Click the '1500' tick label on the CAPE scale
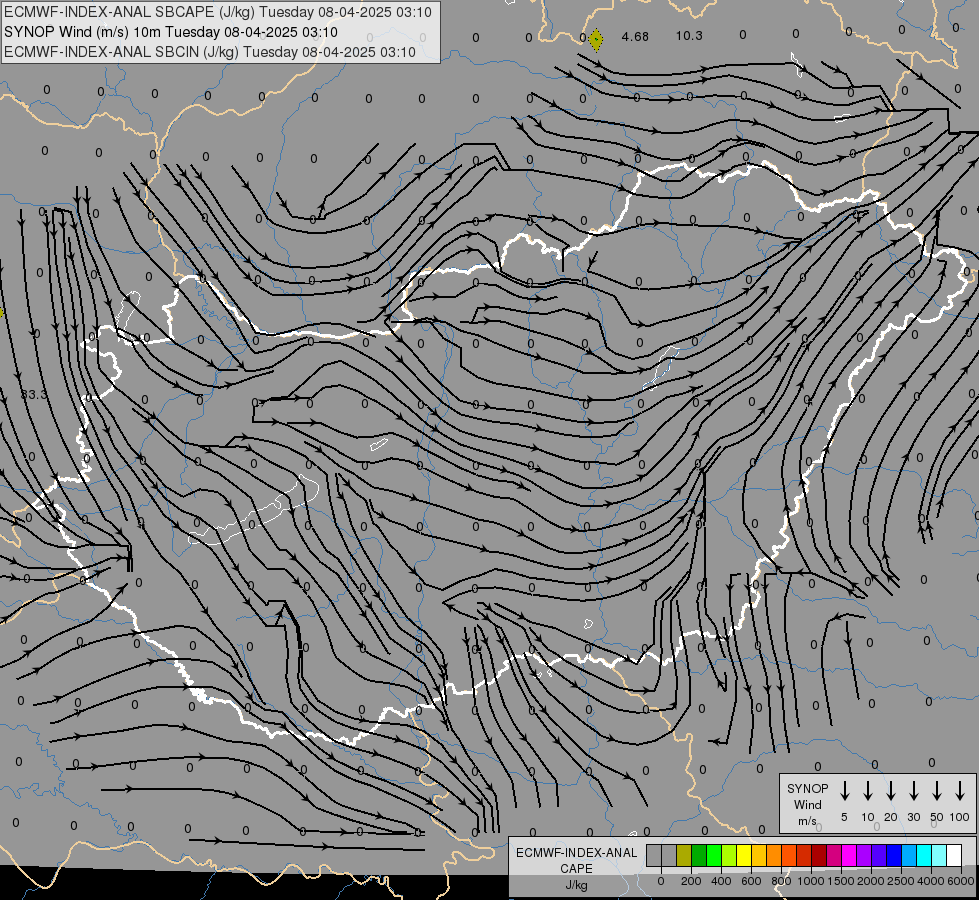979x900 pixels. click(x=841, y=881)
